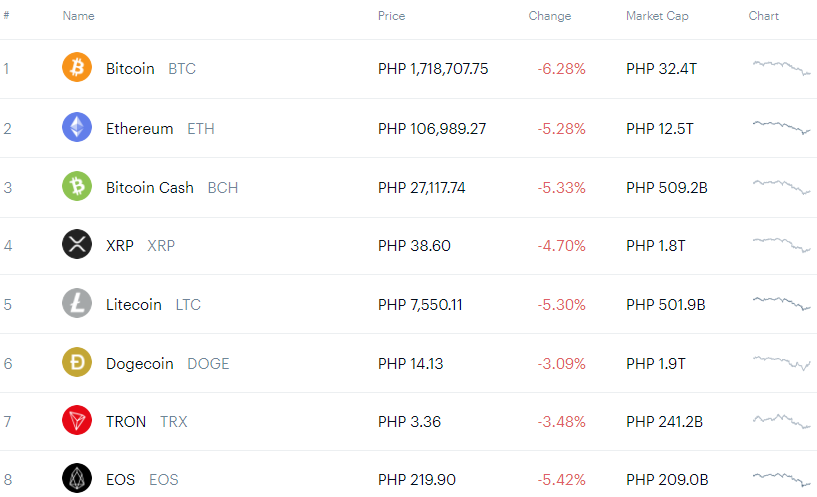Click the Bitcoin Cash name link
Screen dimensions: 817x497
click(150, 188)
